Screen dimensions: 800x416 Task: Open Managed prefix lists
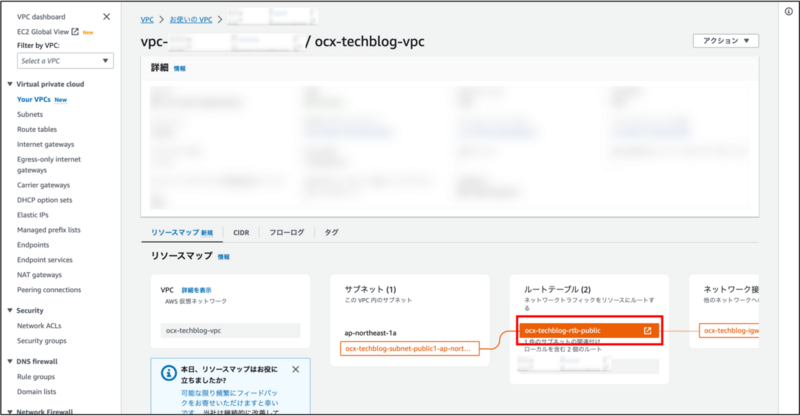coord(49,230)
